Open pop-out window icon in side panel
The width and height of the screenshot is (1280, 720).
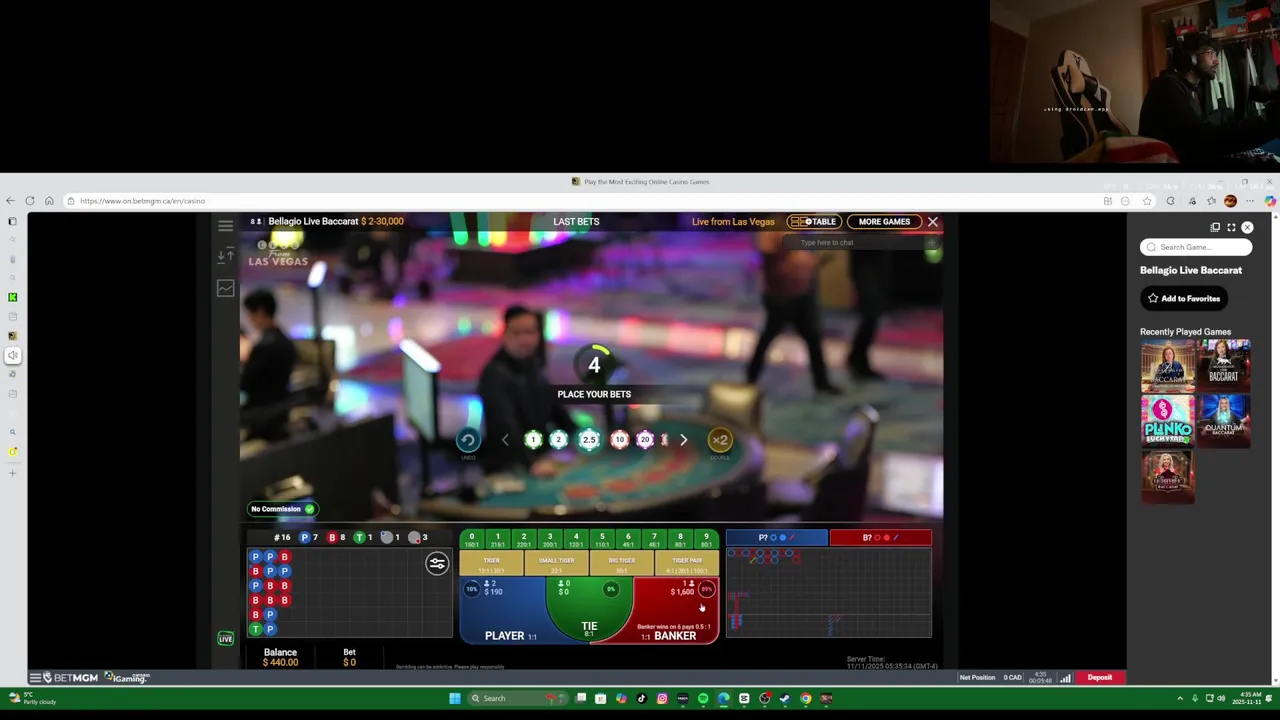pyautogui.click(x=1215, y=228)
